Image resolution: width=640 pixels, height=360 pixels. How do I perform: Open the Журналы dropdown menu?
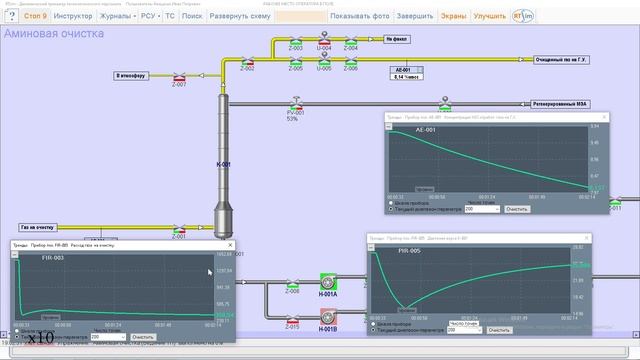(118, 16)
